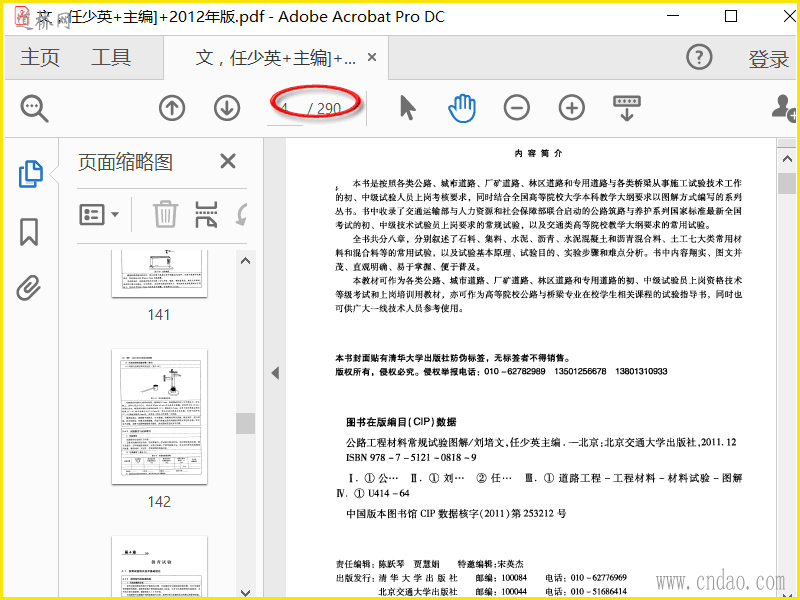Screen dimensions: 800x600
Task: Close the 页面缩略图 panel
Action: click(228, 161)
